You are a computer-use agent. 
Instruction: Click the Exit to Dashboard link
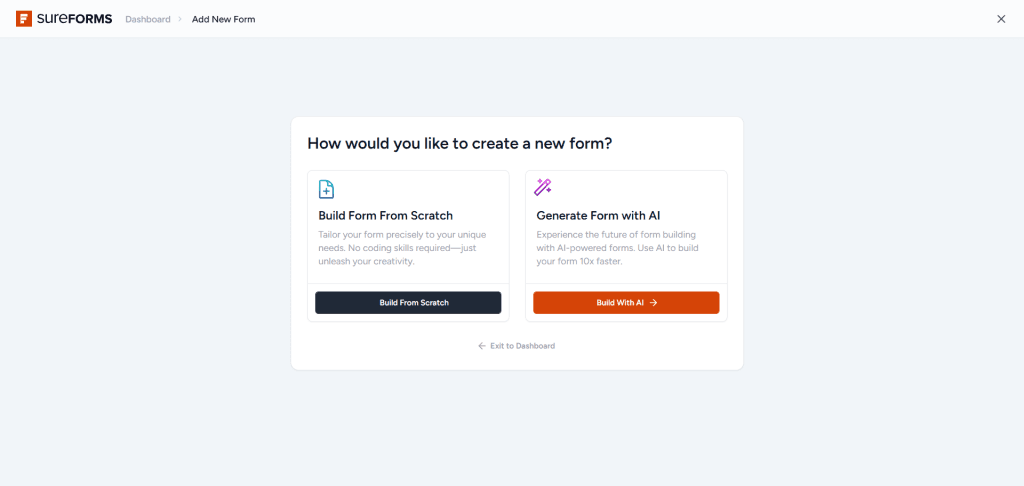click(x=522, y=346)
